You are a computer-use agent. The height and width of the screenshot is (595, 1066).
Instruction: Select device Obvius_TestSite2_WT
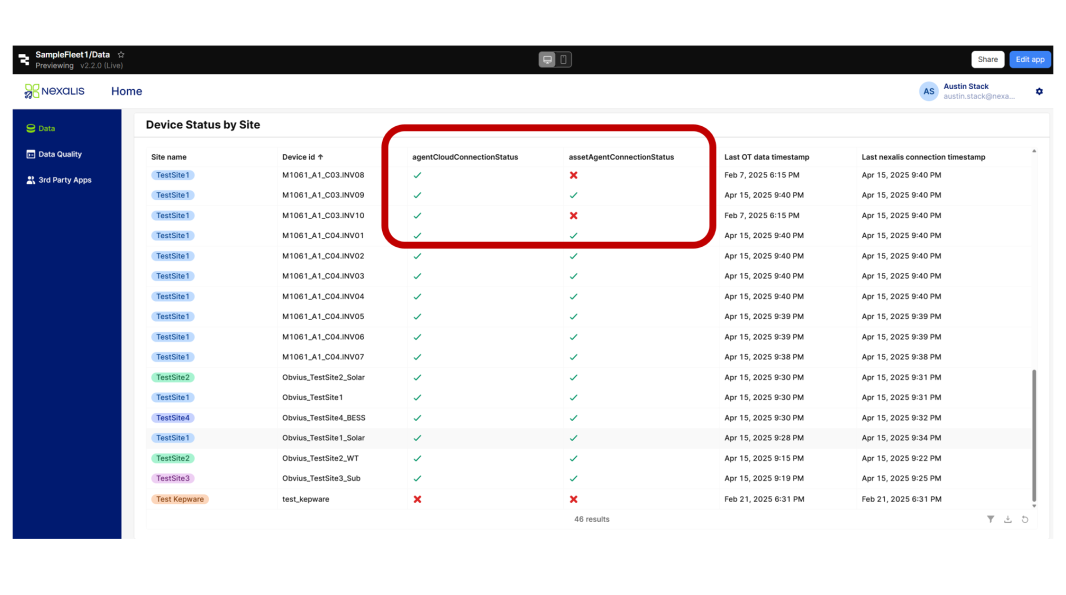pyautogui.click(x=320, y=458)
